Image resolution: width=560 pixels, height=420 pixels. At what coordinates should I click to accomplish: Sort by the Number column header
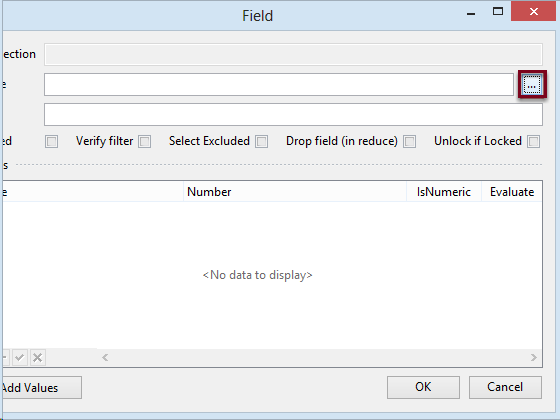pyautogui.click(x=295, y=192)
